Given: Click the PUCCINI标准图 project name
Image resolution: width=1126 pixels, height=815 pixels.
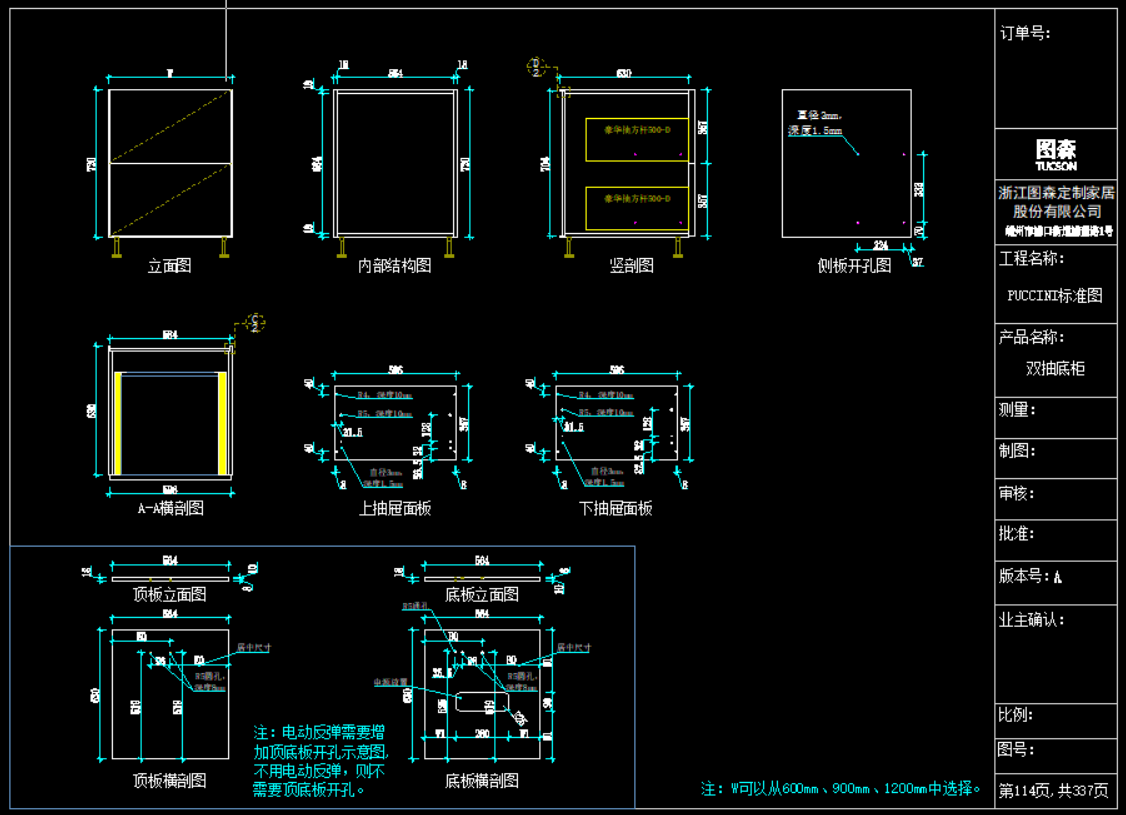Looking at the screenshot, I should [1056, 296].
